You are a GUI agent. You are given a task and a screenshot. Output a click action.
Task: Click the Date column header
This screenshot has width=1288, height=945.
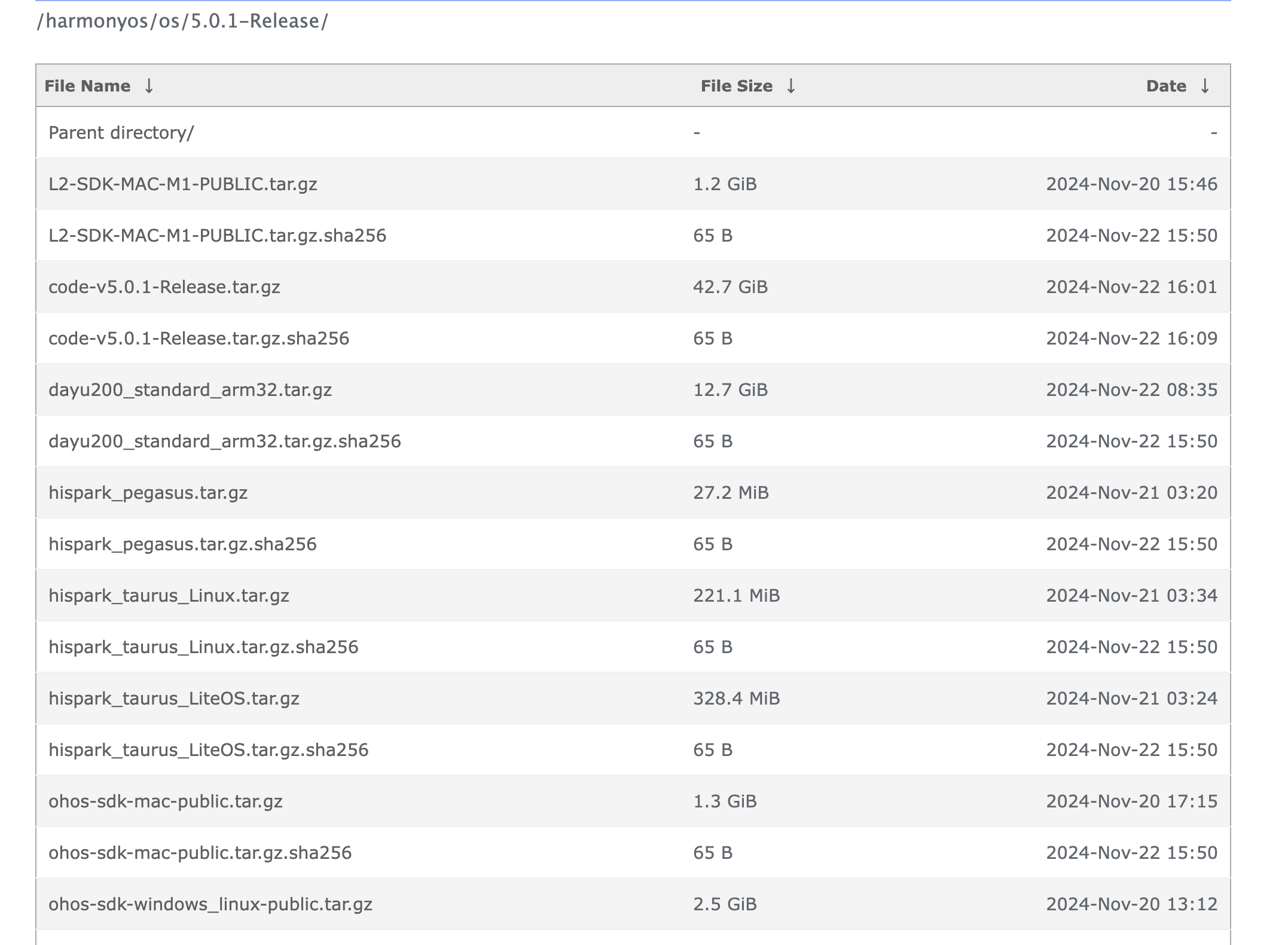click(x=1166, y=86)
